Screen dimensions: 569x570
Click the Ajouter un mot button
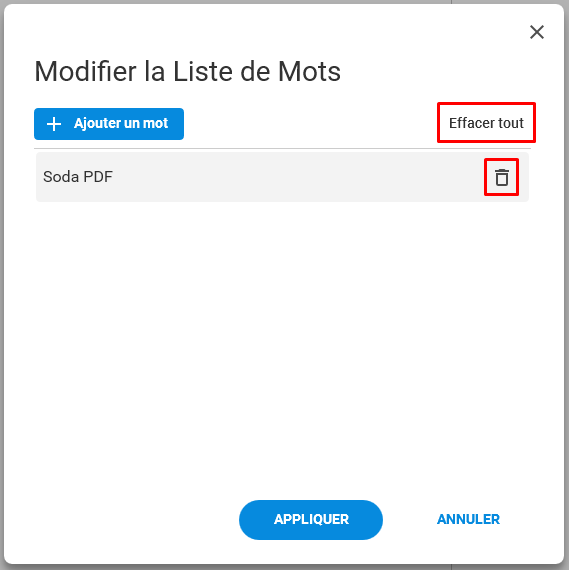coord(109,124)
